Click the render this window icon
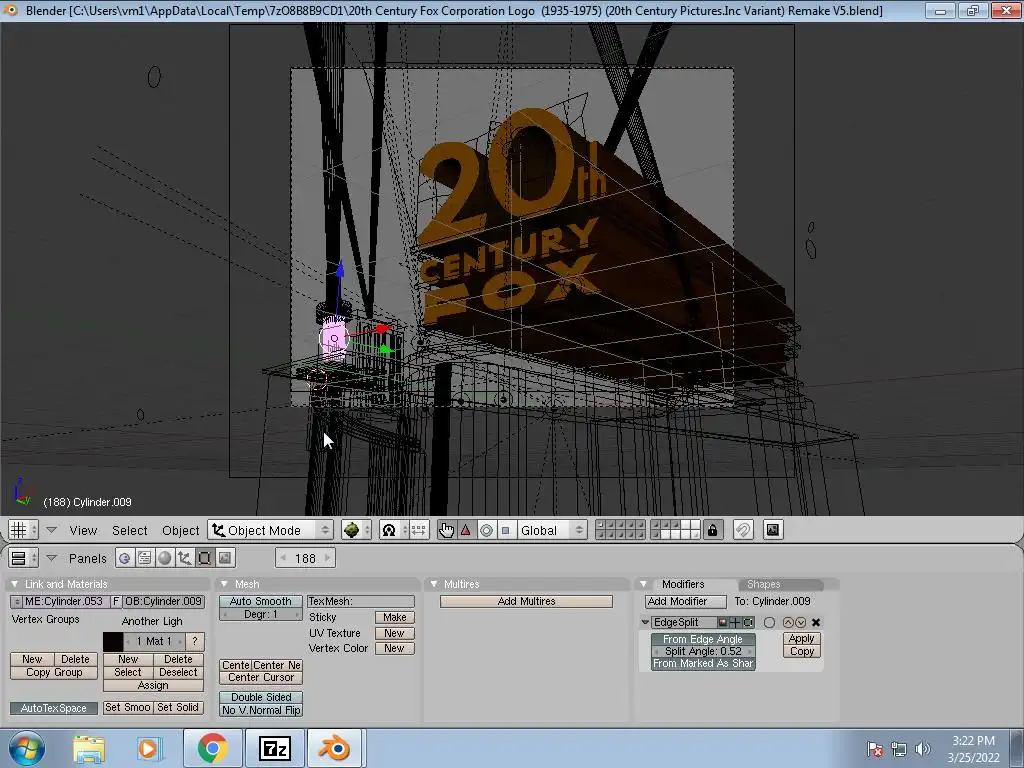Screen dimensions: 1024x768 pyautogui.click(x=773, y=530)
